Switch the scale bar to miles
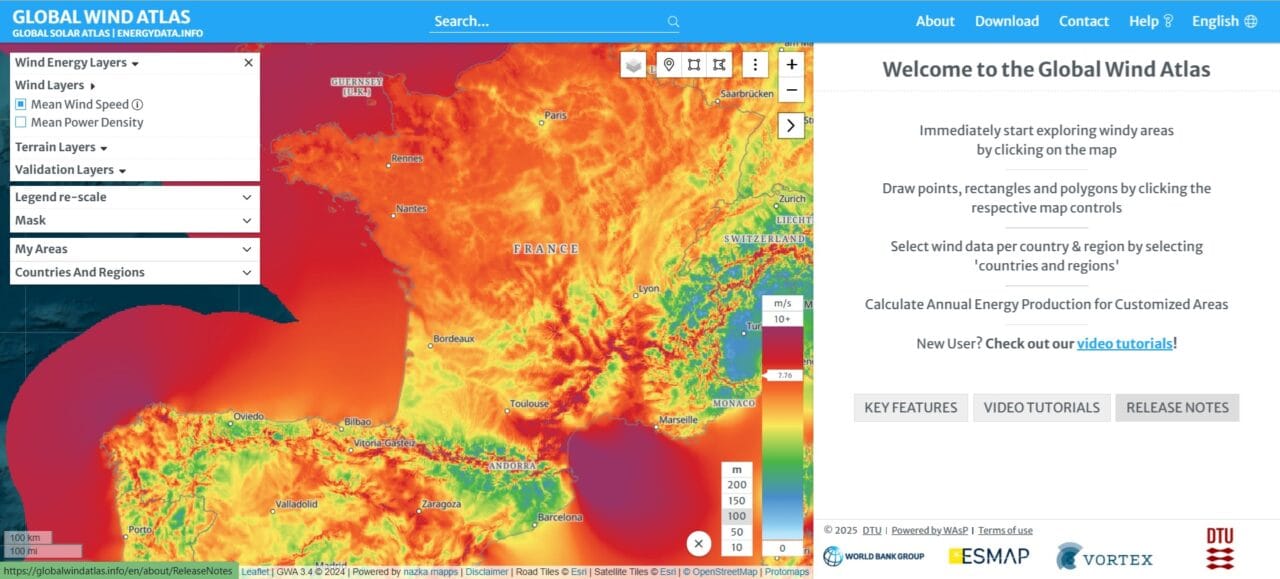1280x579 pixels. [x=22, y=551]
